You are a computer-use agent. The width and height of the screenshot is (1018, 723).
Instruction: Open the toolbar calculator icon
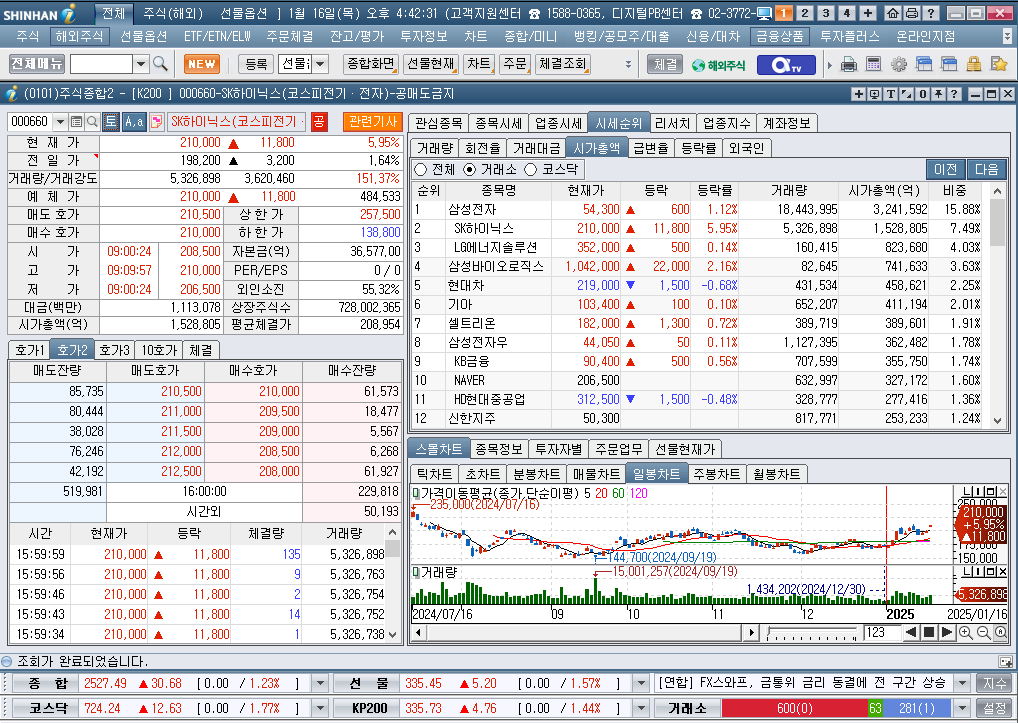[x=874, y=64]
